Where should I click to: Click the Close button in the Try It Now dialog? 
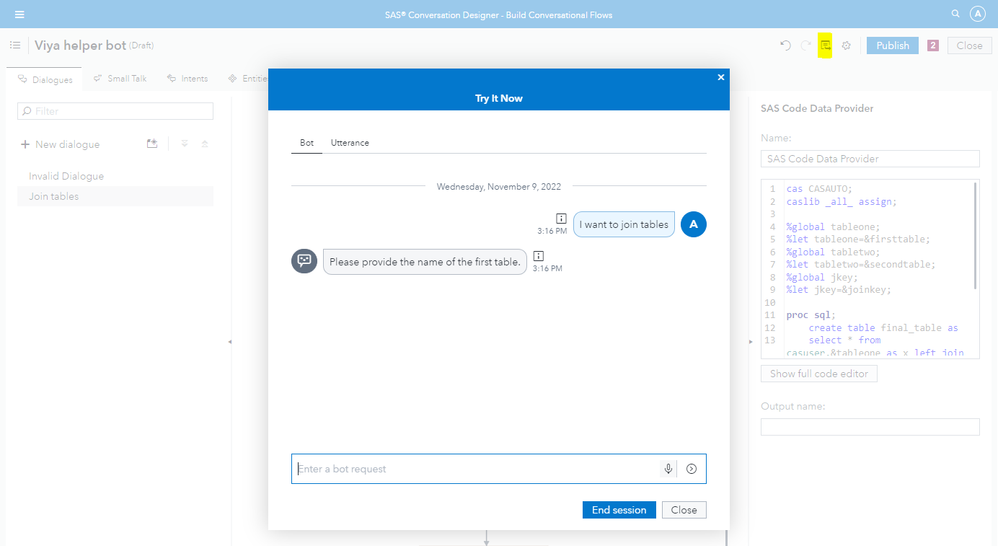pos(684,510)
